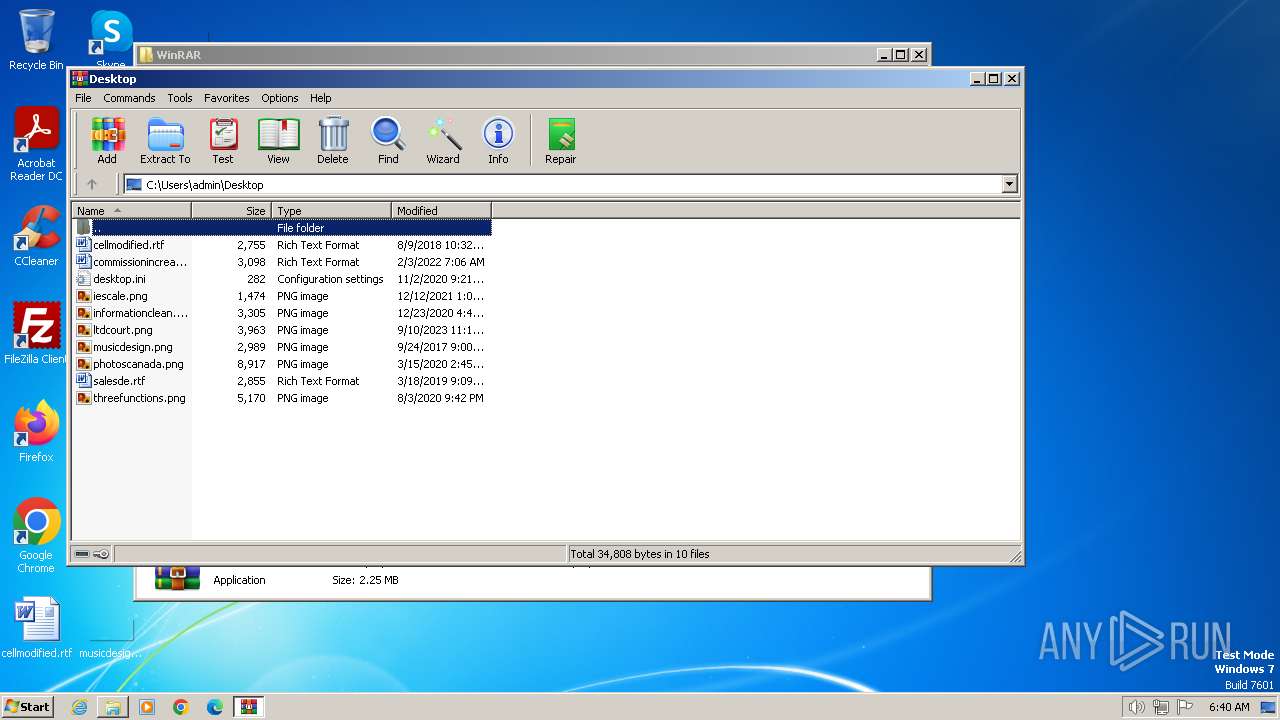Click the Add toolbar icon

(107, 141)
